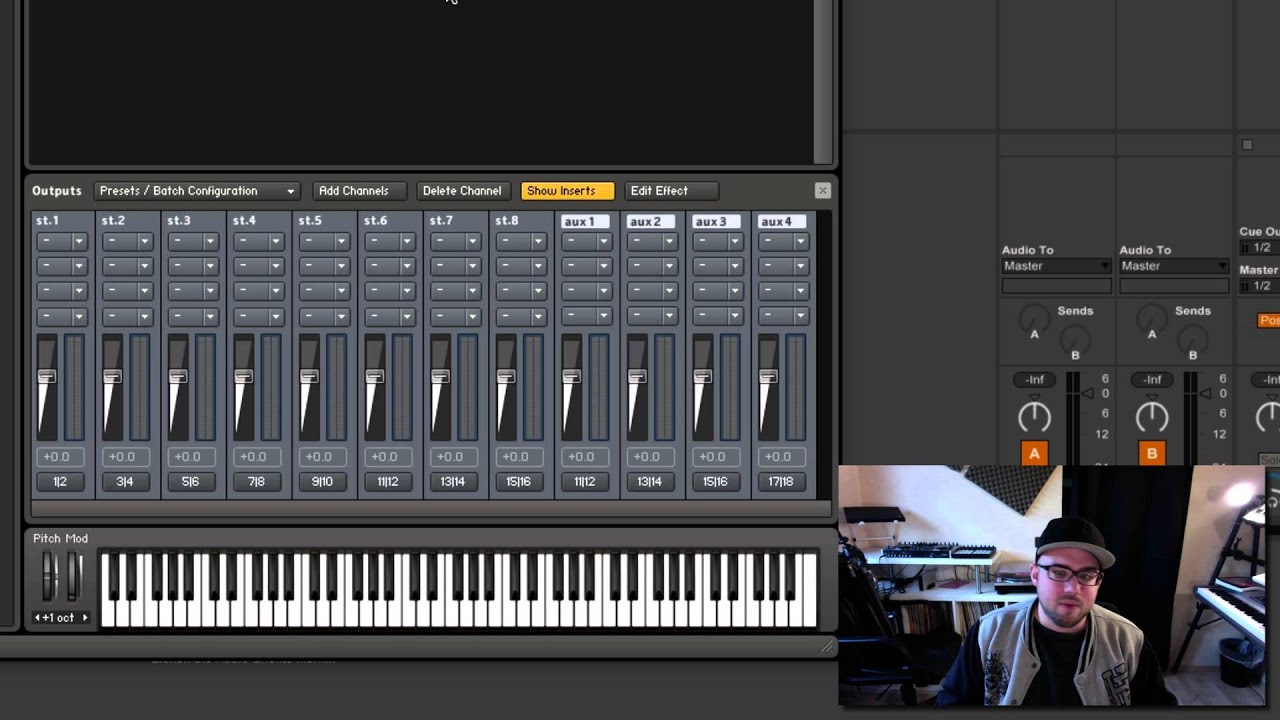The height and width of the screenshot is (720, 1280).
Task: Click the pitch wheel control
Action: [x=49, y=575]
